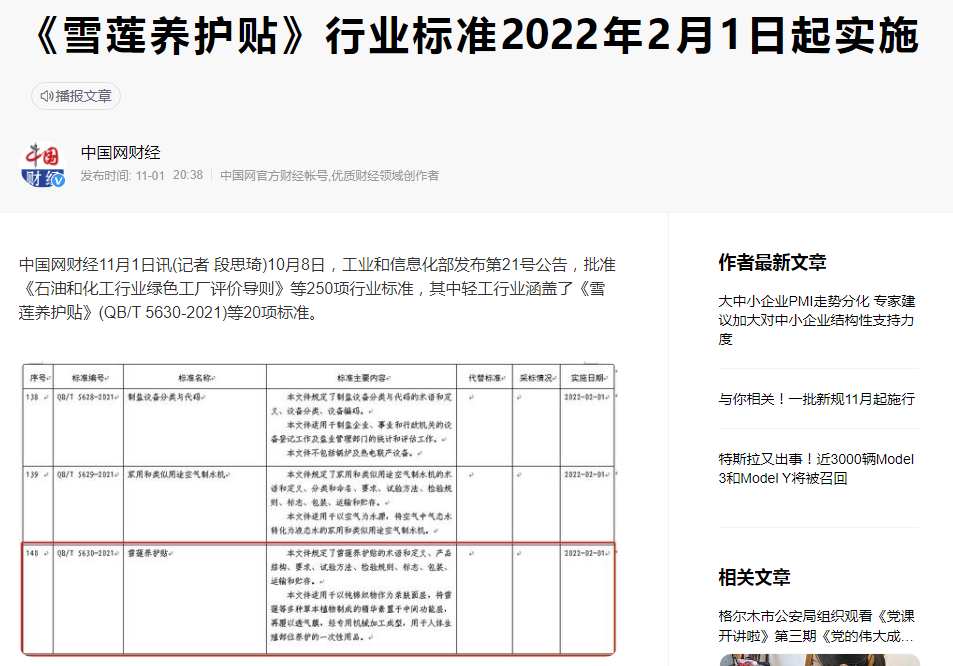Open article 大中小企业PMI走势分化
Image resolution: width=953 pixels, height=666 pixels.
[x=816, y=320]
